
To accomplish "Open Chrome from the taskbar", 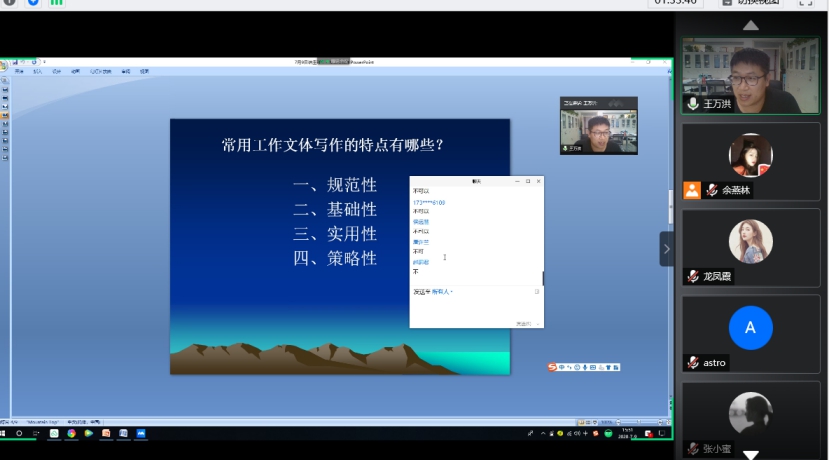I will click(72, 434).
